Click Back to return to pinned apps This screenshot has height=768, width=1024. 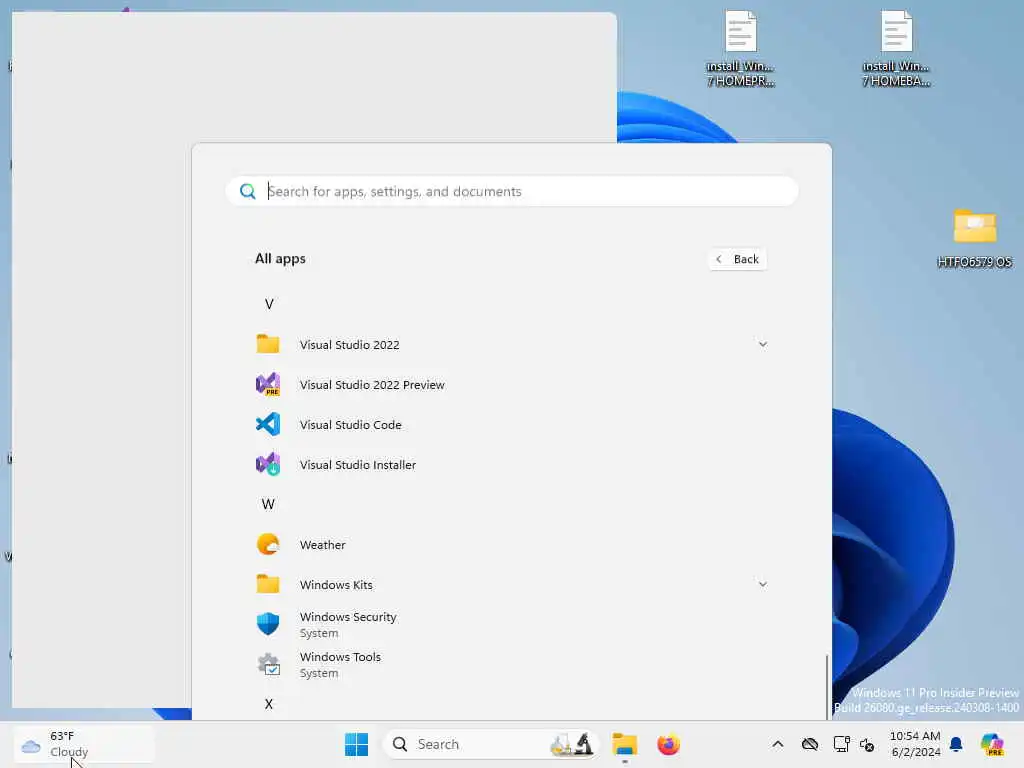(x=738, y=259)
